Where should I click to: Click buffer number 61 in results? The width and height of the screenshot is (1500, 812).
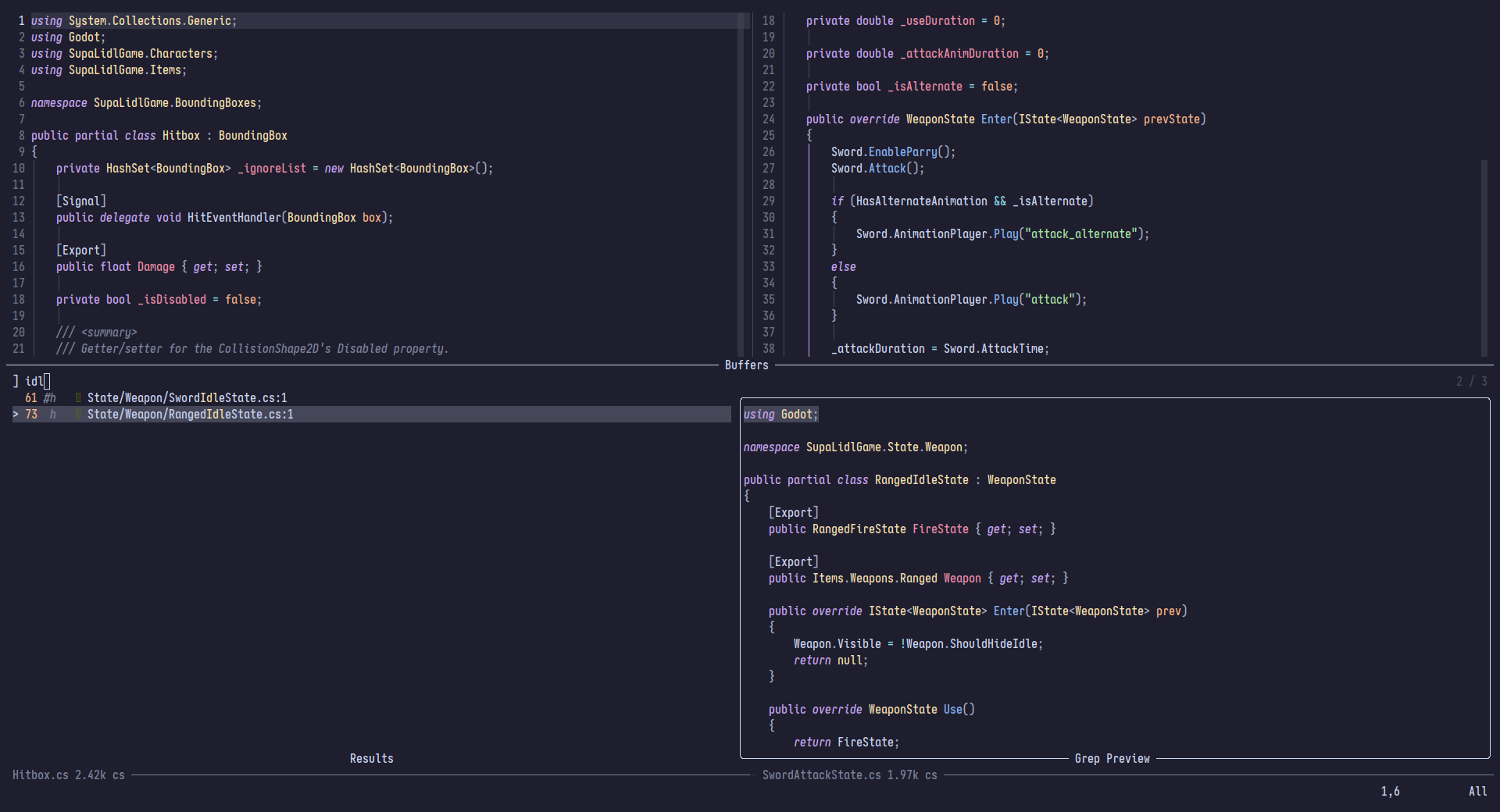pos(31,398)
